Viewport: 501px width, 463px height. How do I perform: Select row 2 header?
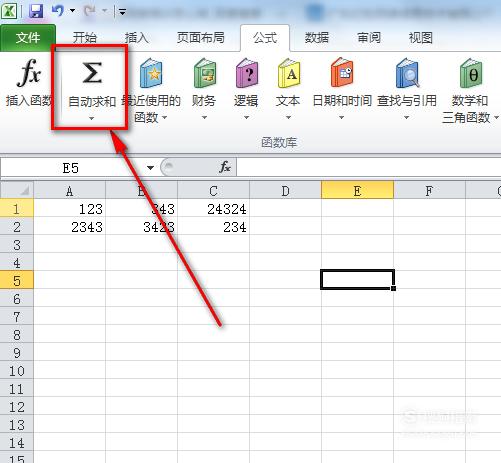click(x=17, y=227)
